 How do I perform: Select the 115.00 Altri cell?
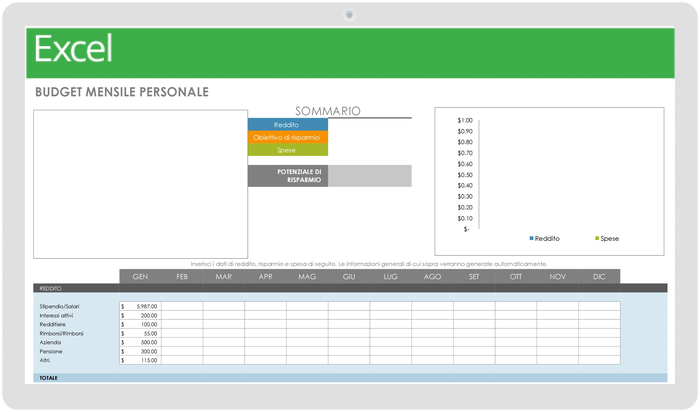coord(140,360)
